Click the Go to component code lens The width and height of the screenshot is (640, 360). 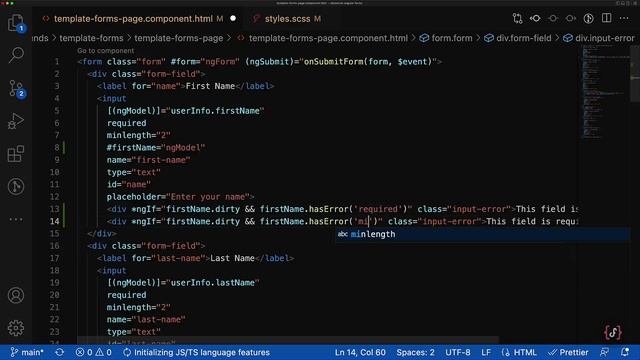(106, 51)
